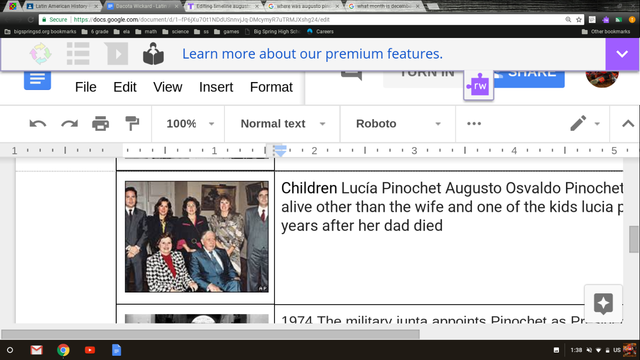Switch to 'where was augusto' Google tab

(x=303, y=6)
